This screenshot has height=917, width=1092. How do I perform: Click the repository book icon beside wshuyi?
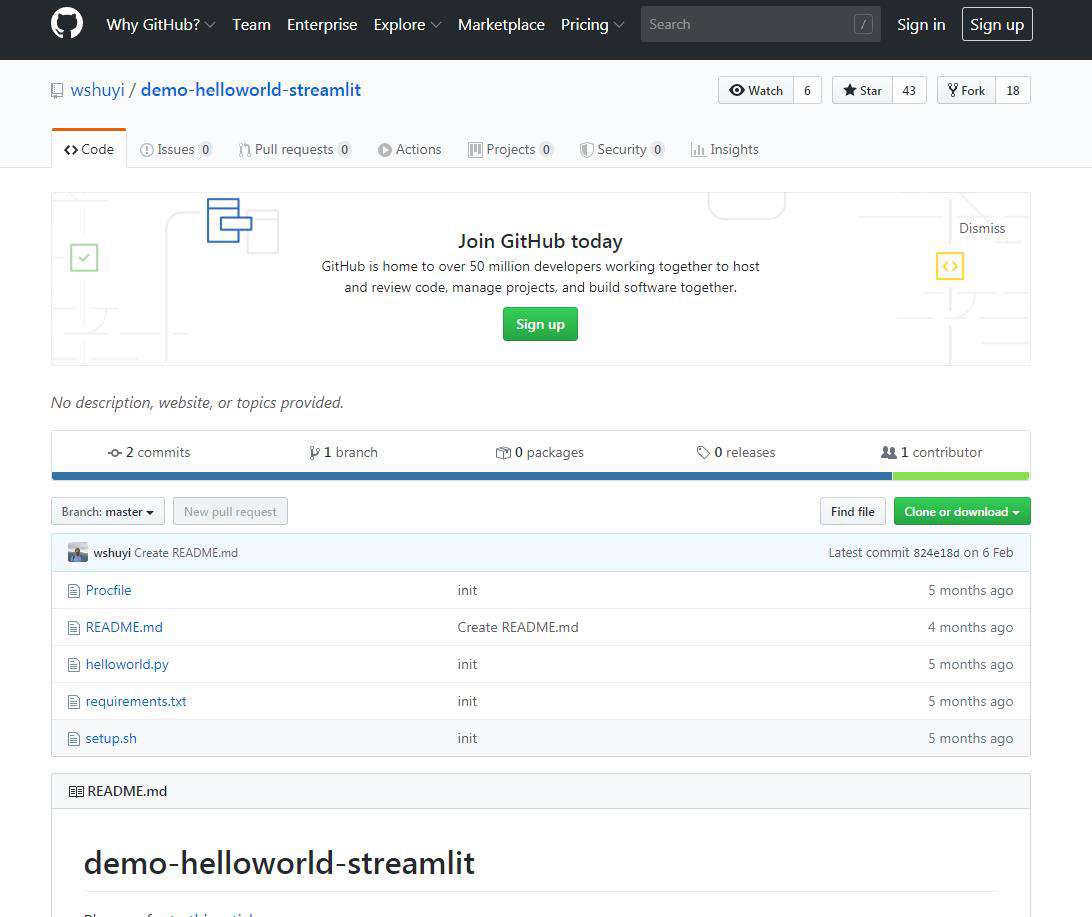click(x=57, y=91)
